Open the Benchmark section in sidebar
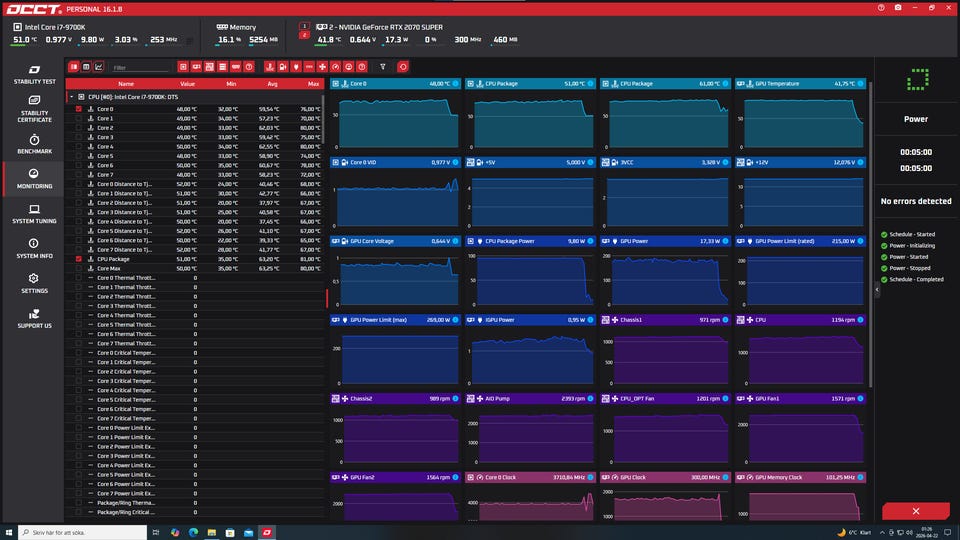Image resolution: width=960 pixels, height=540 pixels. coord(34,143)
